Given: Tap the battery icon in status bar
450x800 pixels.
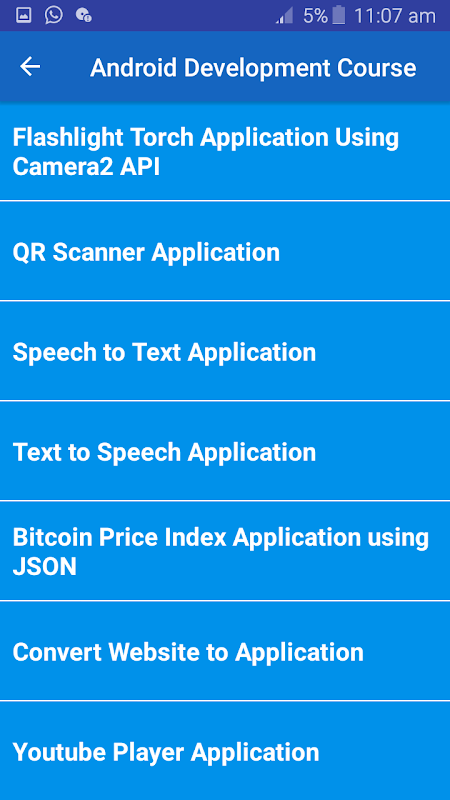Looking at the screenshot, I should (338, 15).
